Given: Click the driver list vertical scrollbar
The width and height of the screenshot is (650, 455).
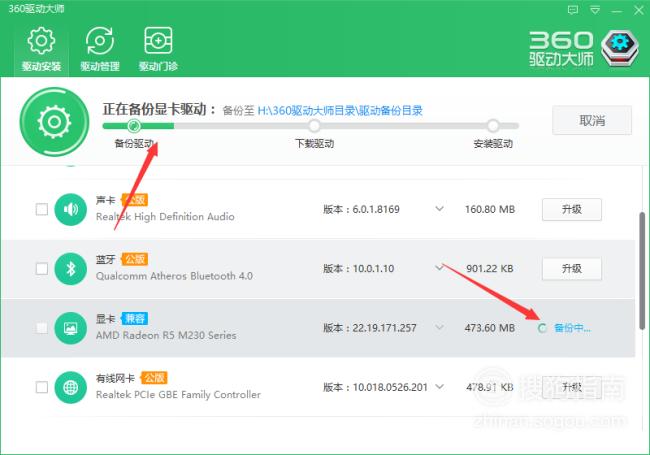Looking at the screenshot, I should tap(642, 271).
